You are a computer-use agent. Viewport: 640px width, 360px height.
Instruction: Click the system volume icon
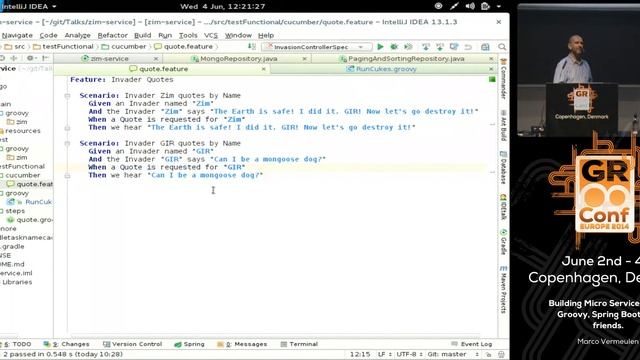click(470, 6)
